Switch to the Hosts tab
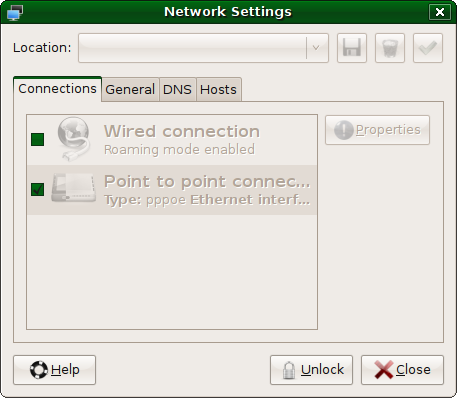The image size is (457, 398). click(x=218, y=89)
